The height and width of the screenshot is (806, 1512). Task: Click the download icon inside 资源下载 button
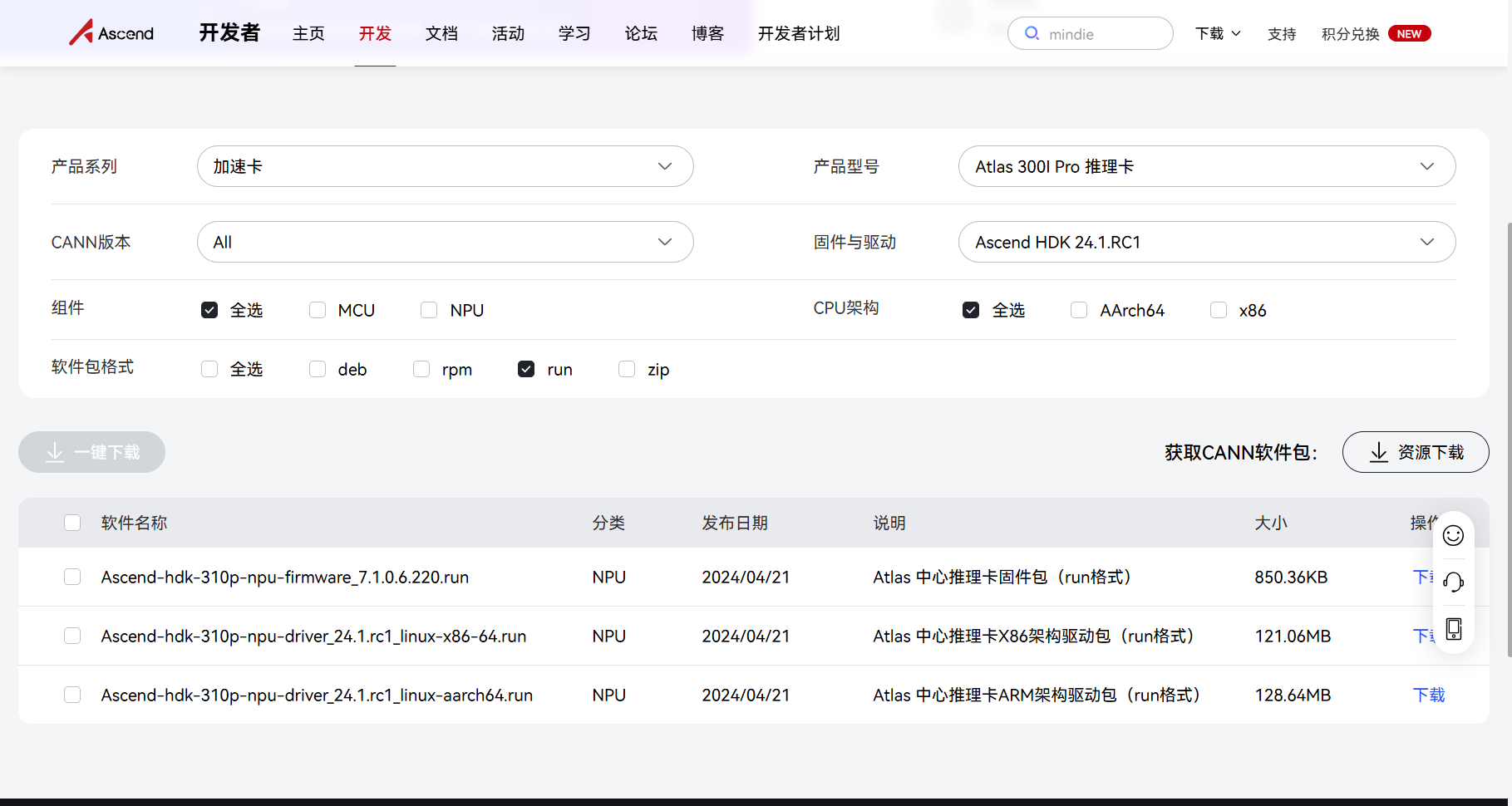point(1379,452)
